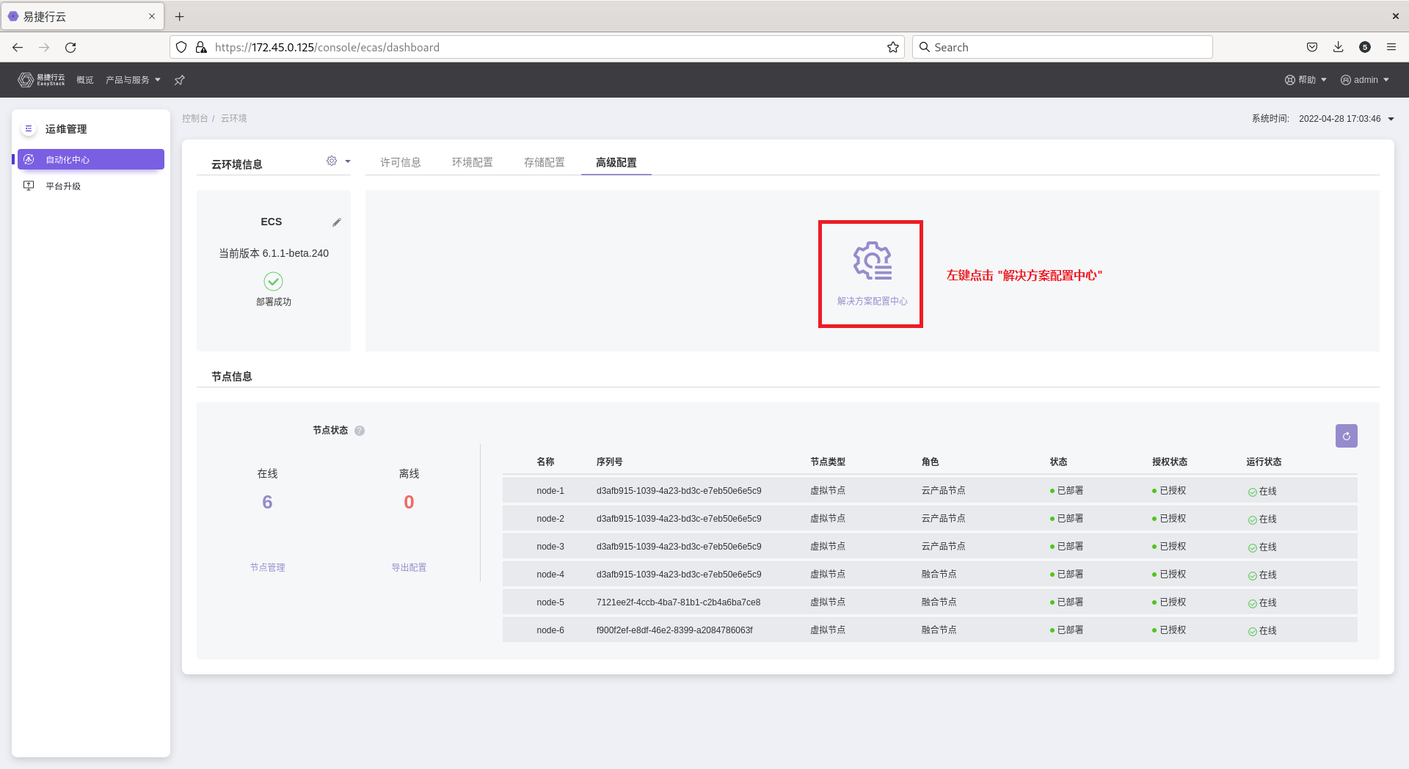1409x769 pixels.
Task: Open the Solution Configuration Center gear icon
Action: [871, 261]
